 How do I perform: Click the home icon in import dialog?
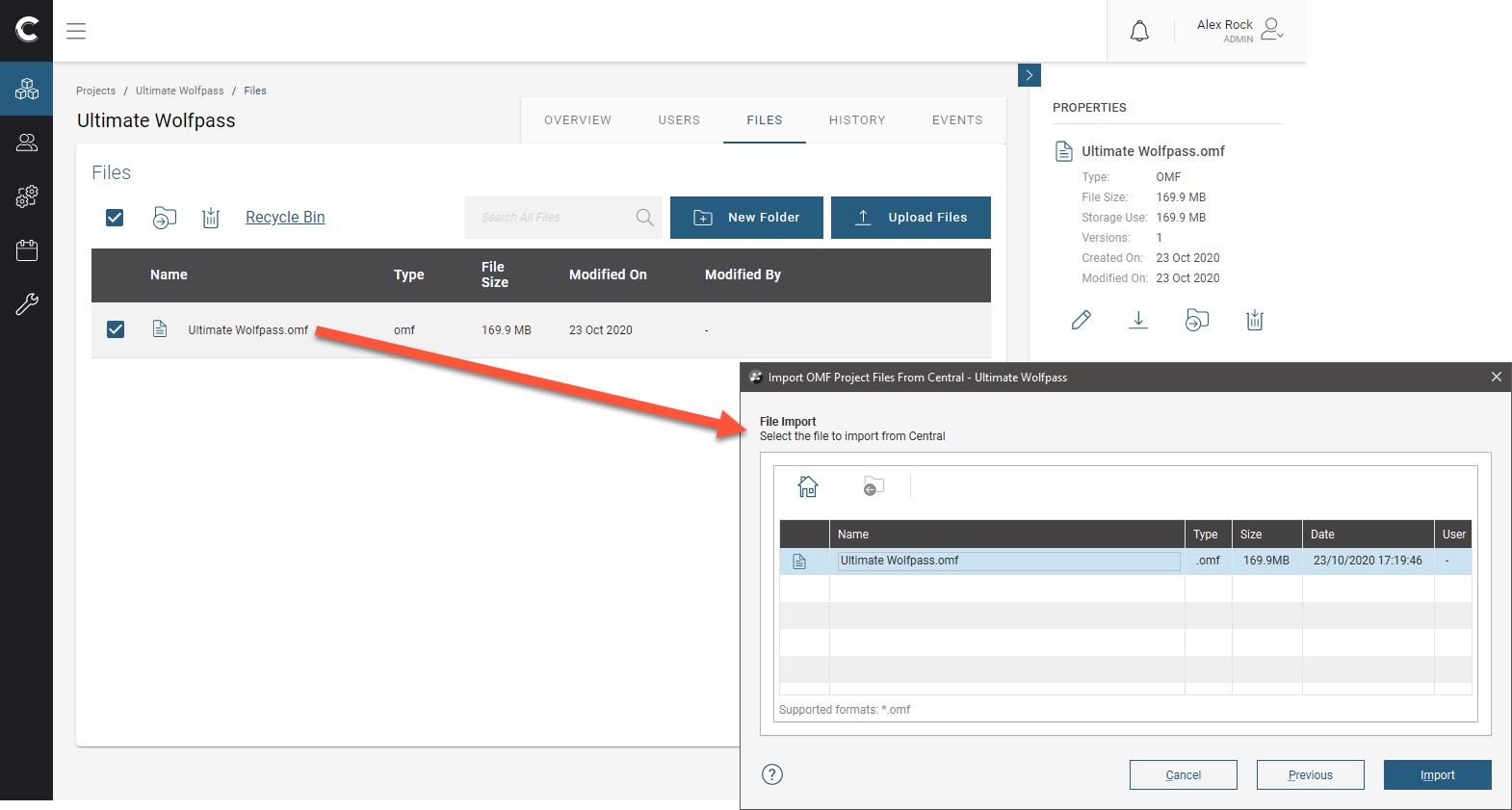tap(808, 486)
